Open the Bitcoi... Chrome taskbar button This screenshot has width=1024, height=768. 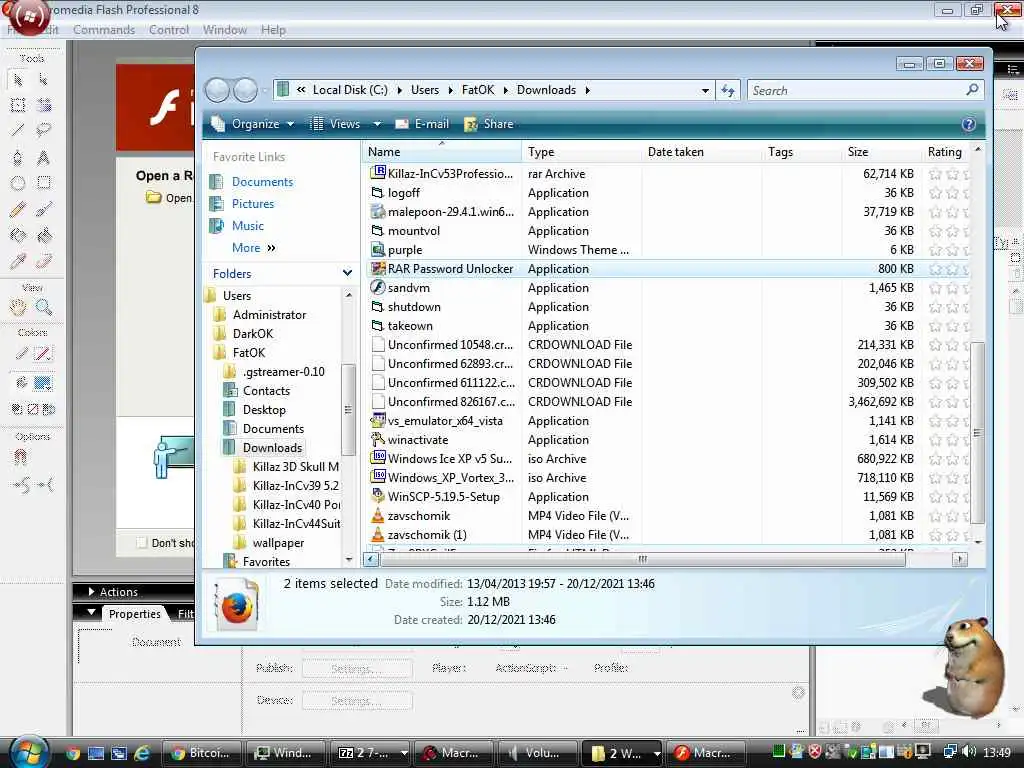click(x=201, y=753)
